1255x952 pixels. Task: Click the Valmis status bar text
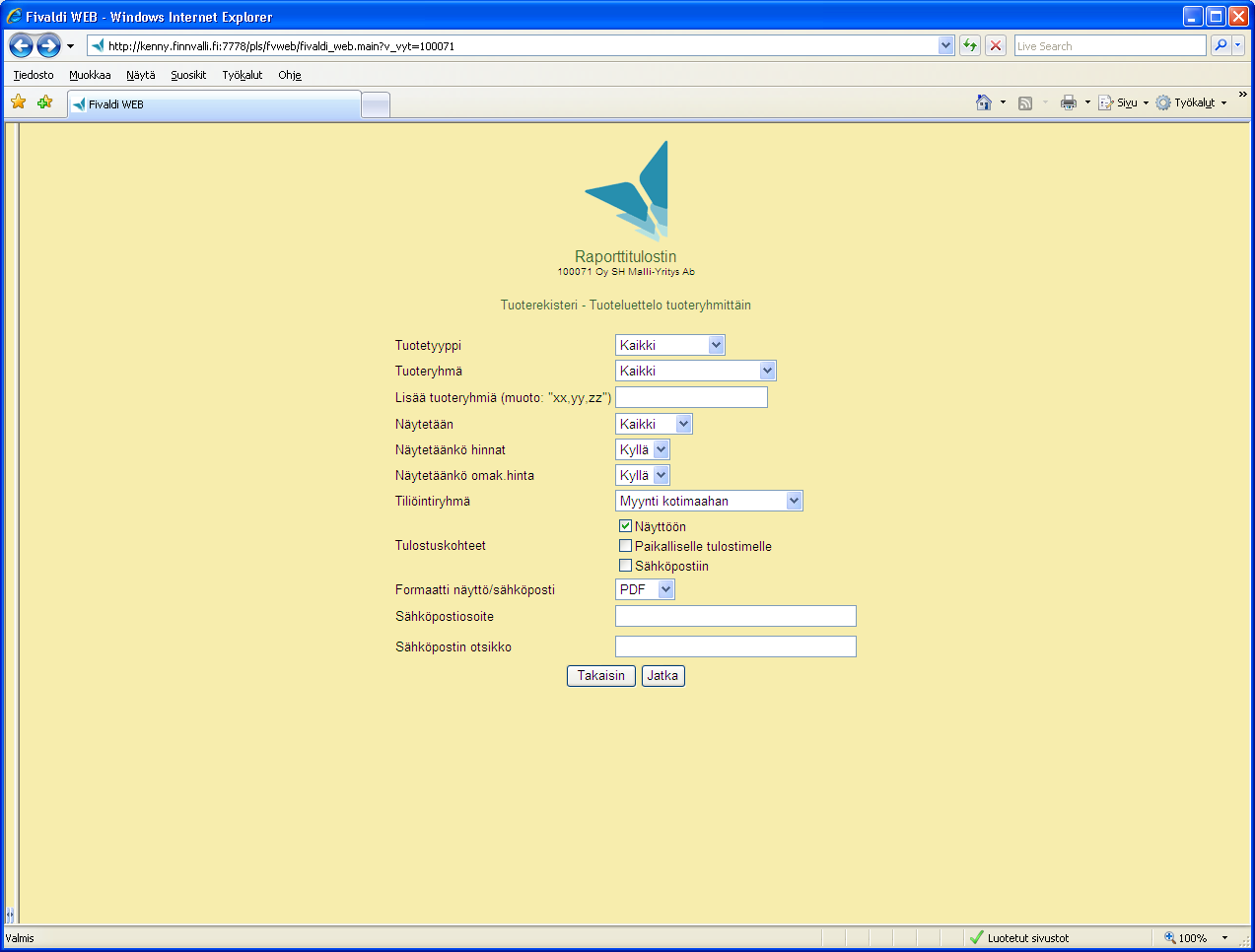point(20,938)
